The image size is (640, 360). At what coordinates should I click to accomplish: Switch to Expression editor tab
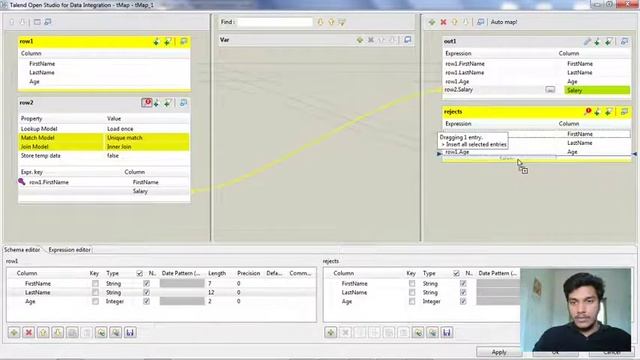click(x=69, y=250)
